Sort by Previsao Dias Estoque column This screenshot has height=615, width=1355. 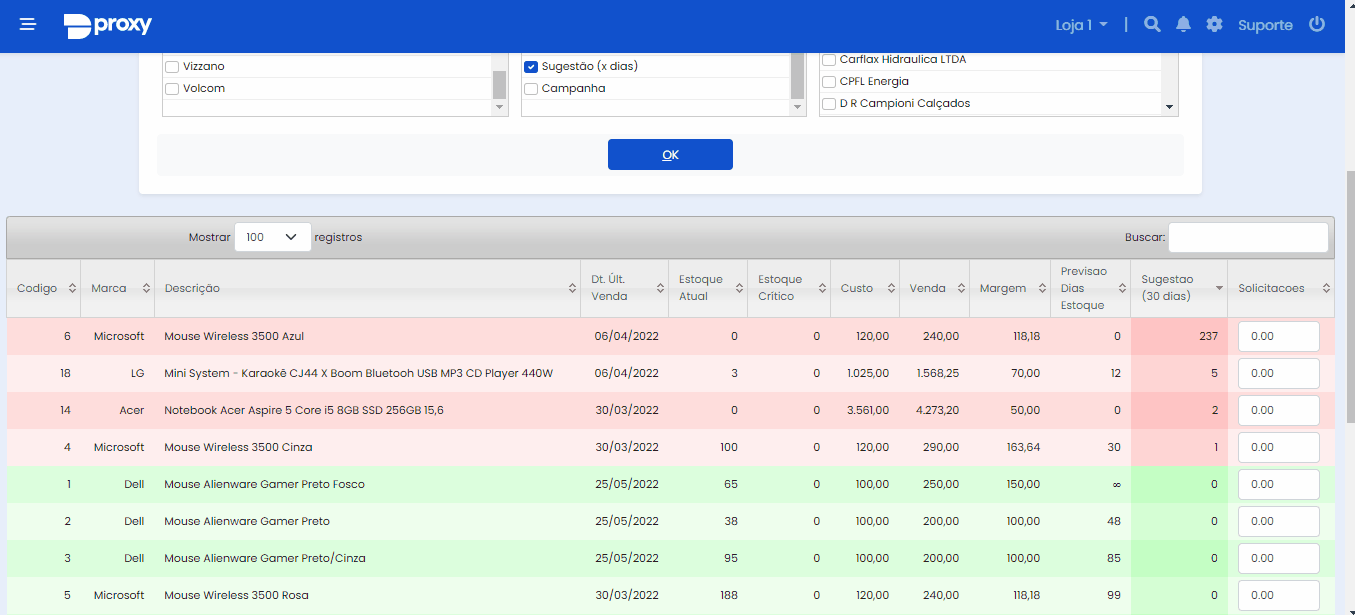pos(1091,288)
